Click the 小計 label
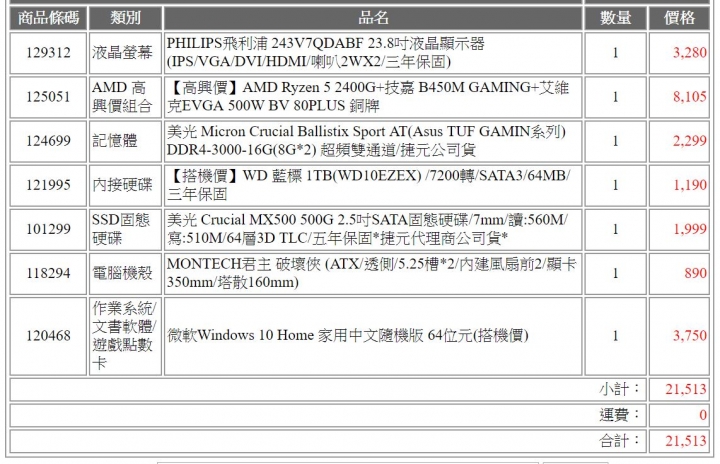The image size is (720, 464). click(x=619, y=390)
